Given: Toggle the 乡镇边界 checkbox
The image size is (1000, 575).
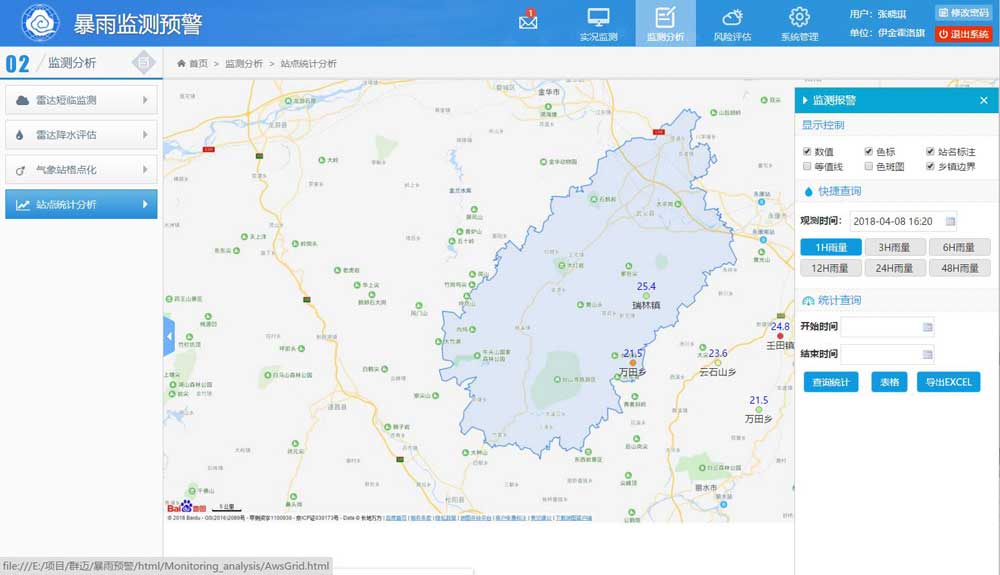Looking at the screenshot, I should 930,167.
